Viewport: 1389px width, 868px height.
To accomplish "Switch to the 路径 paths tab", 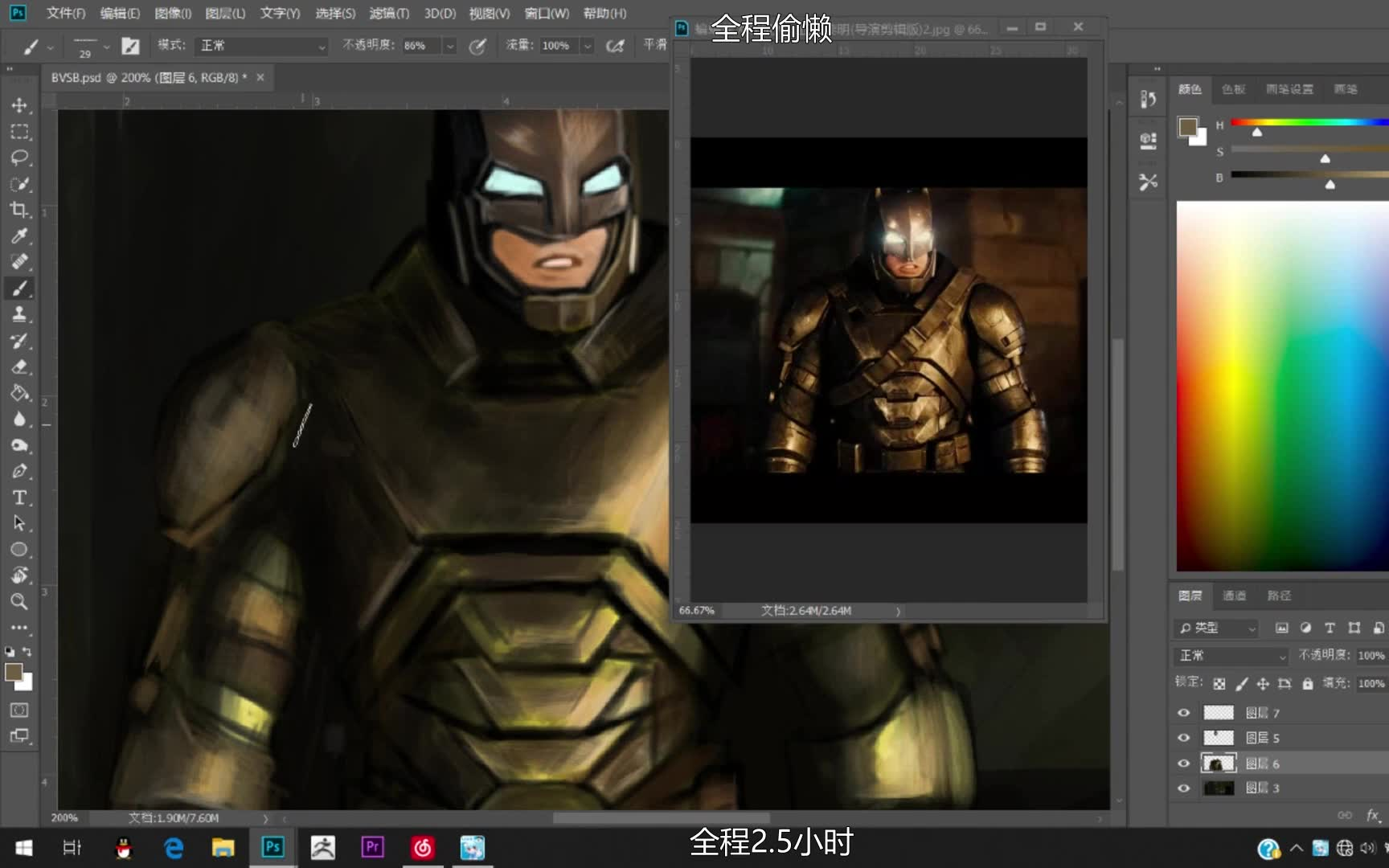I will point(1279,596).
